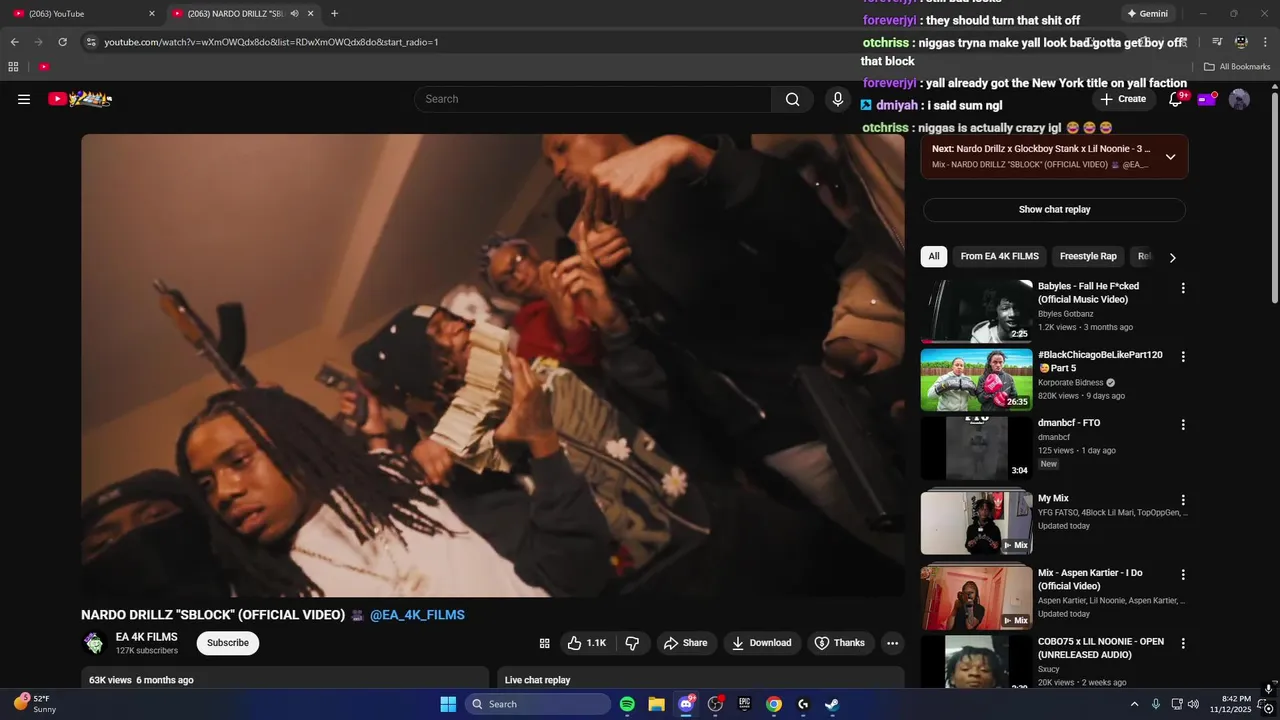Click the browser address bar URL
This screenshot has height=720, width=1280.
(271, 42)
